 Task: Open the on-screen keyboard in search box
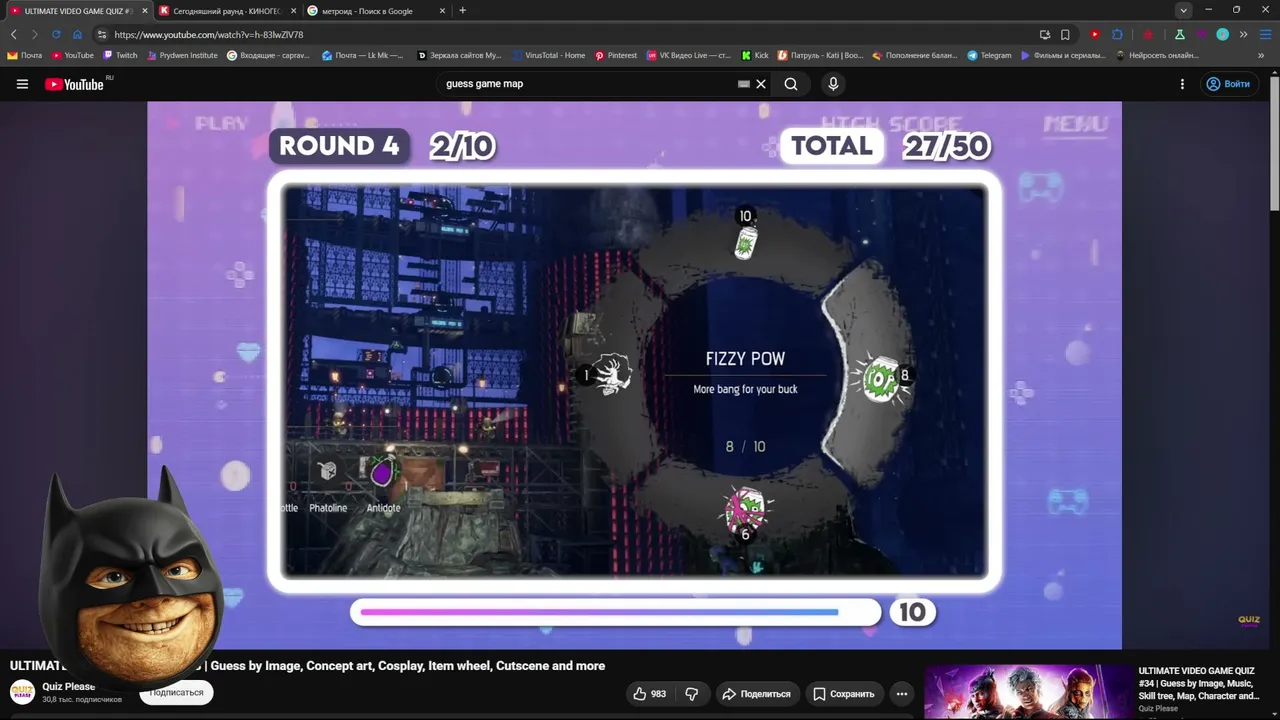pyautogui.click(x=743, y=84)
